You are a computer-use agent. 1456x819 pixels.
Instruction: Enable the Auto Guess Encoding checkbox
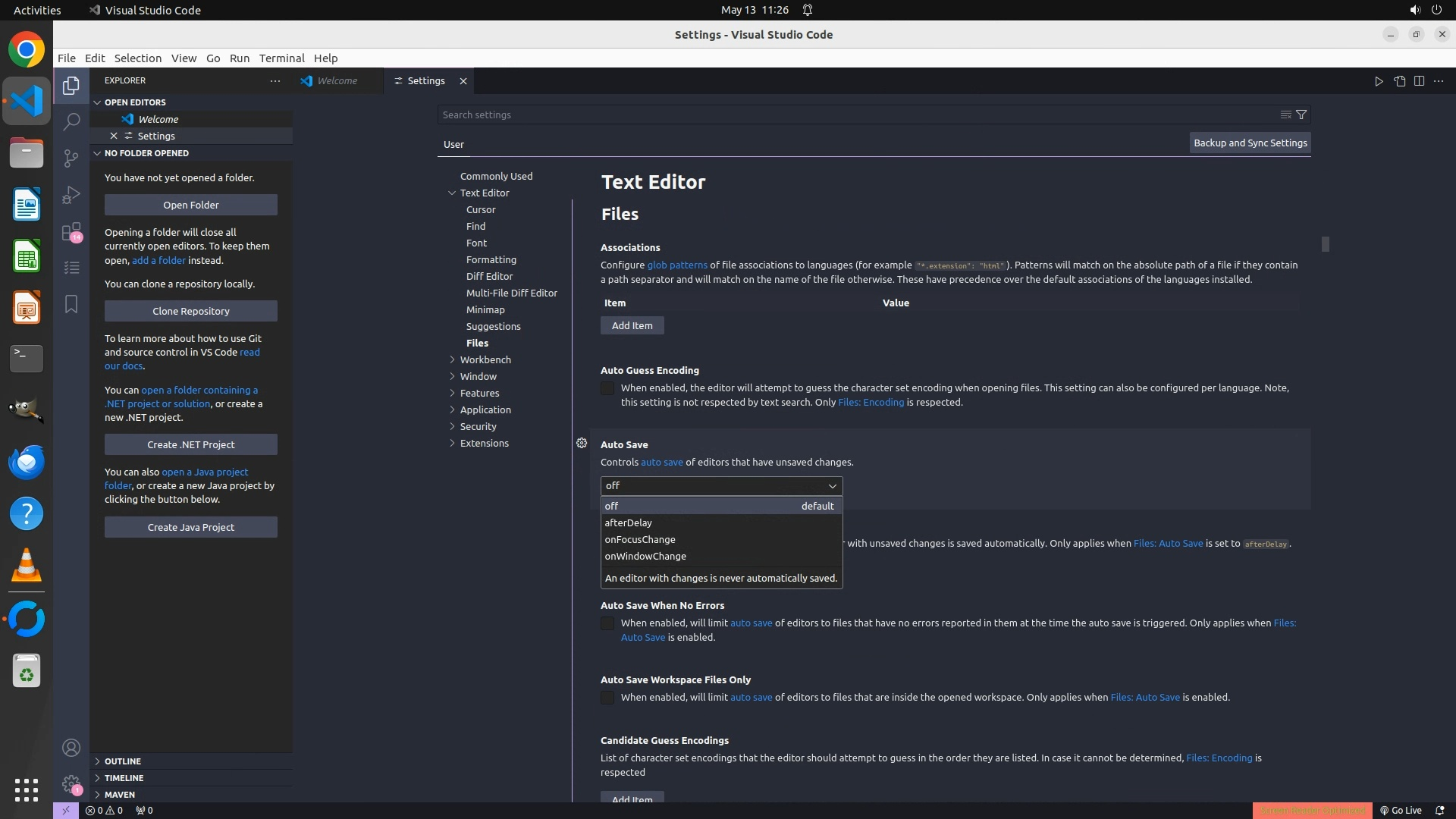pos(607,388)
